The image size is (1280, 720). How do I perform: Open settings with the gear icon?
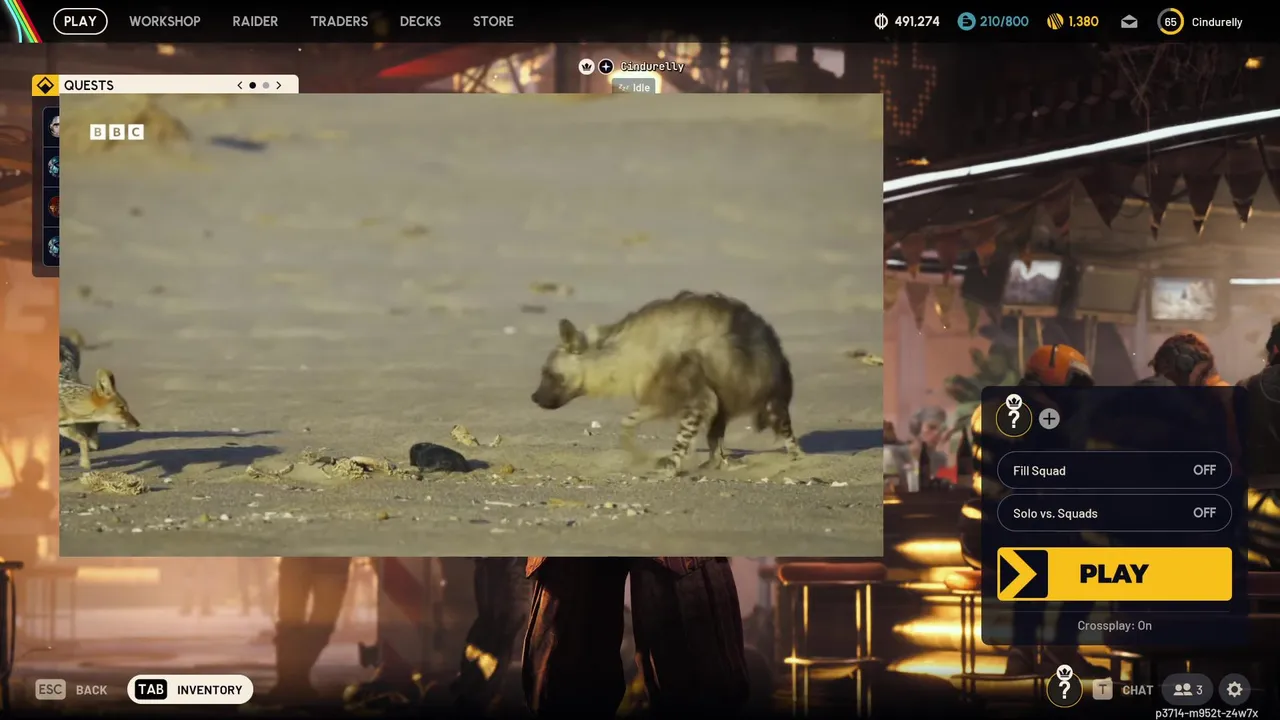[x=1235, y=689]
